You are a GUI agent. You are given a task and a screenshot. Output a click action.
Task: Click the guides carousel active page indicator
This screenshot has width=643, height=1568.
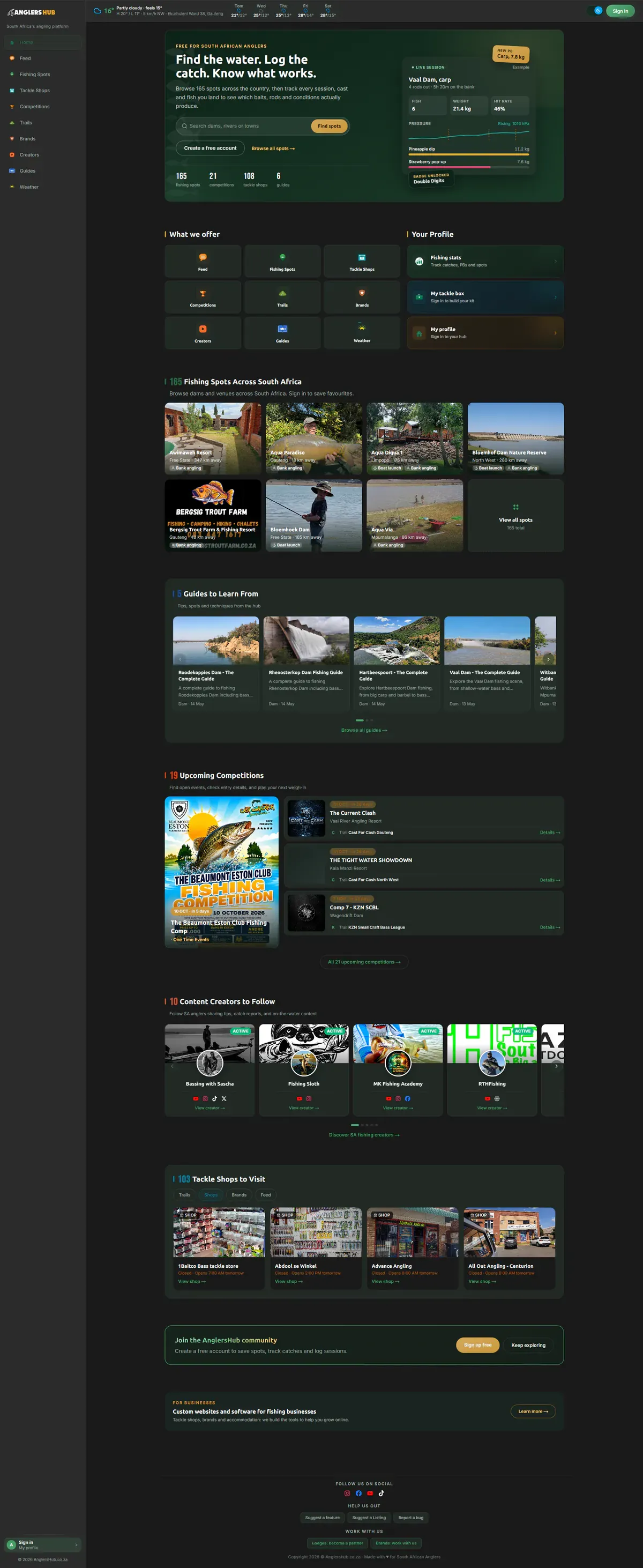[360, 720]
